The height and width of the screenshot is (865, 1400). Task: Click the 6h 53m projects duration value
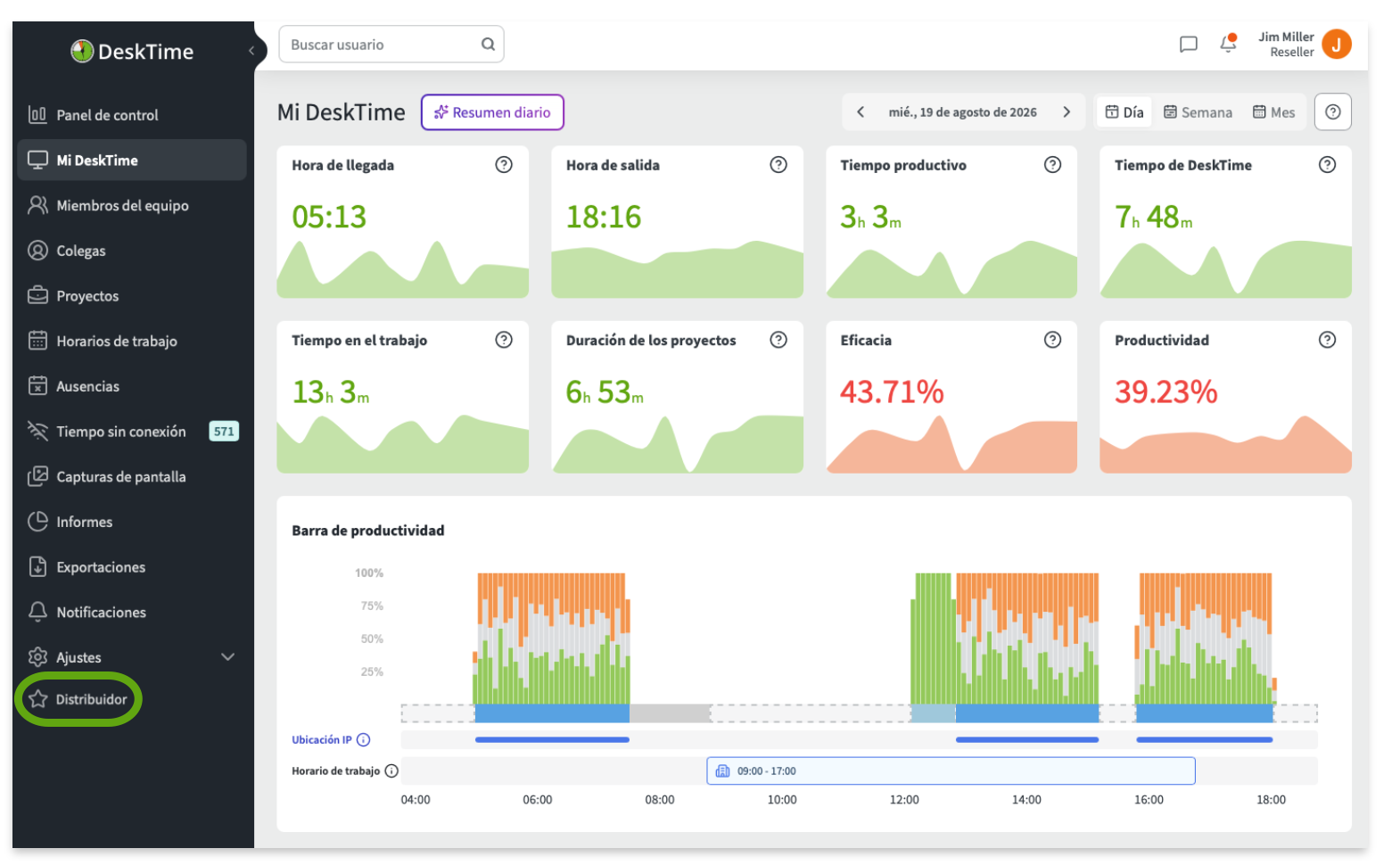click(605, 391)
